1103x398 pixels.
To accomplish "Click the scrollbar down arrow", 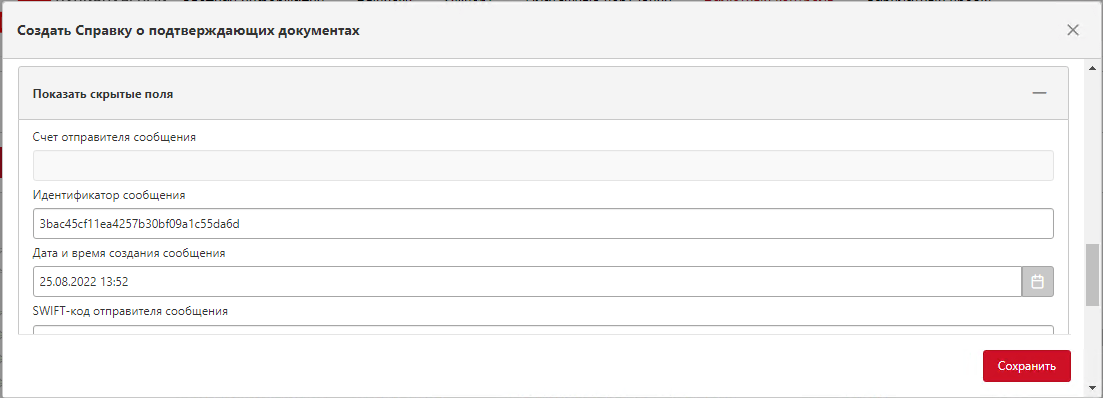I will [x=1092, y=387].
